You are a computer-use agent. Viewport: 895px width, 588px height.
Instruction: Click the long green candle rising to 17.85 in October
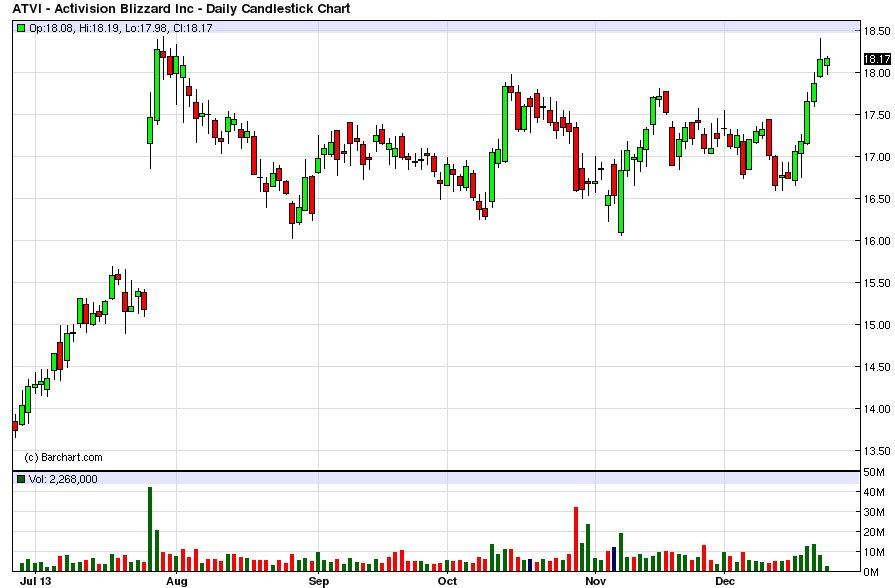point(505,123)
